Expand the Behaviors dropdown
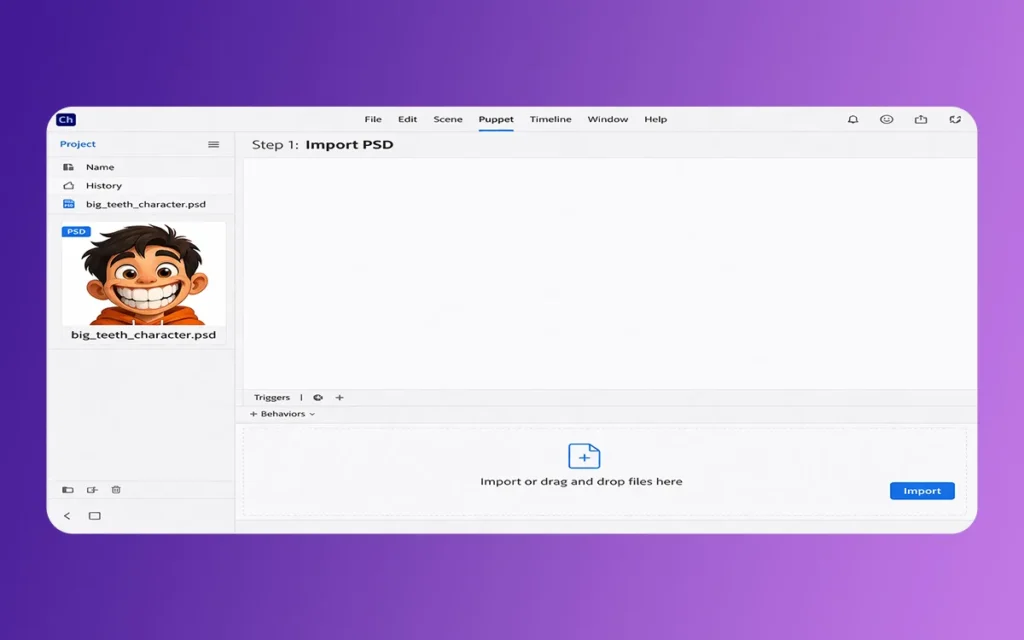Screen dimensions: 1024x640 pyautogui.click(x=282, y=414)
